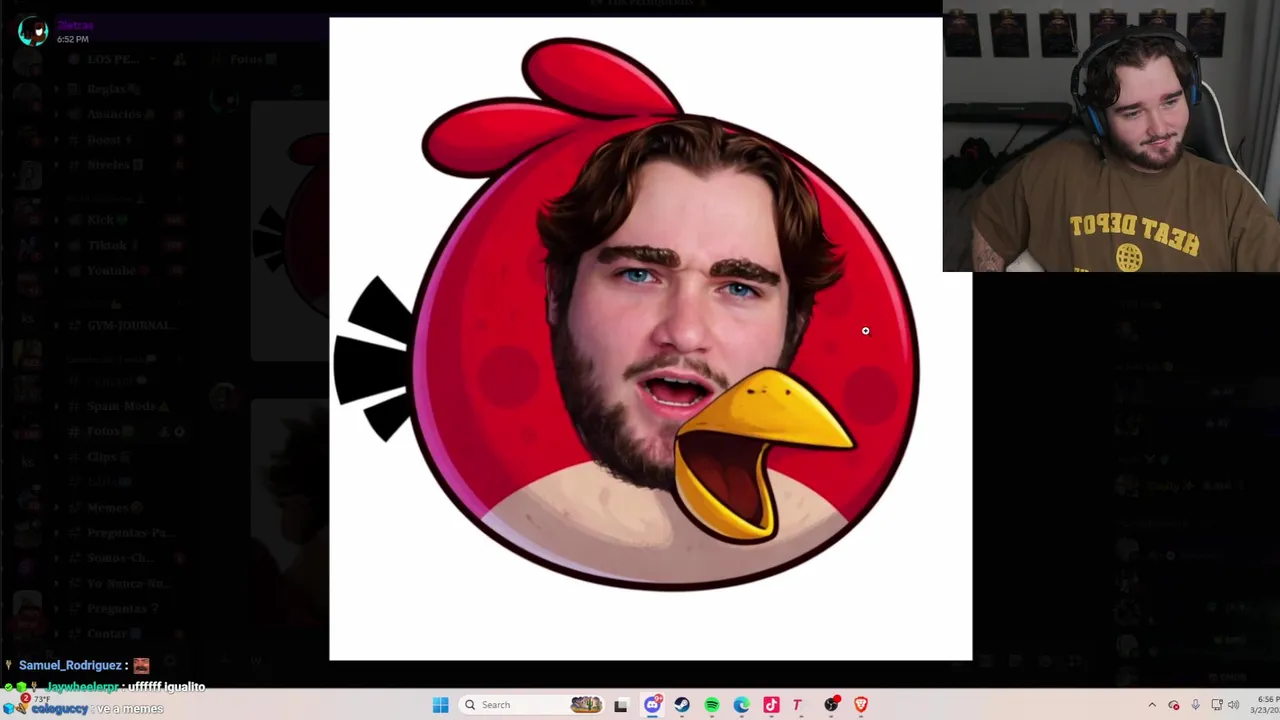The width and height of the screenshot is (1280, 720).
Task: Open the clock and date flyout
Action: 1267,705
